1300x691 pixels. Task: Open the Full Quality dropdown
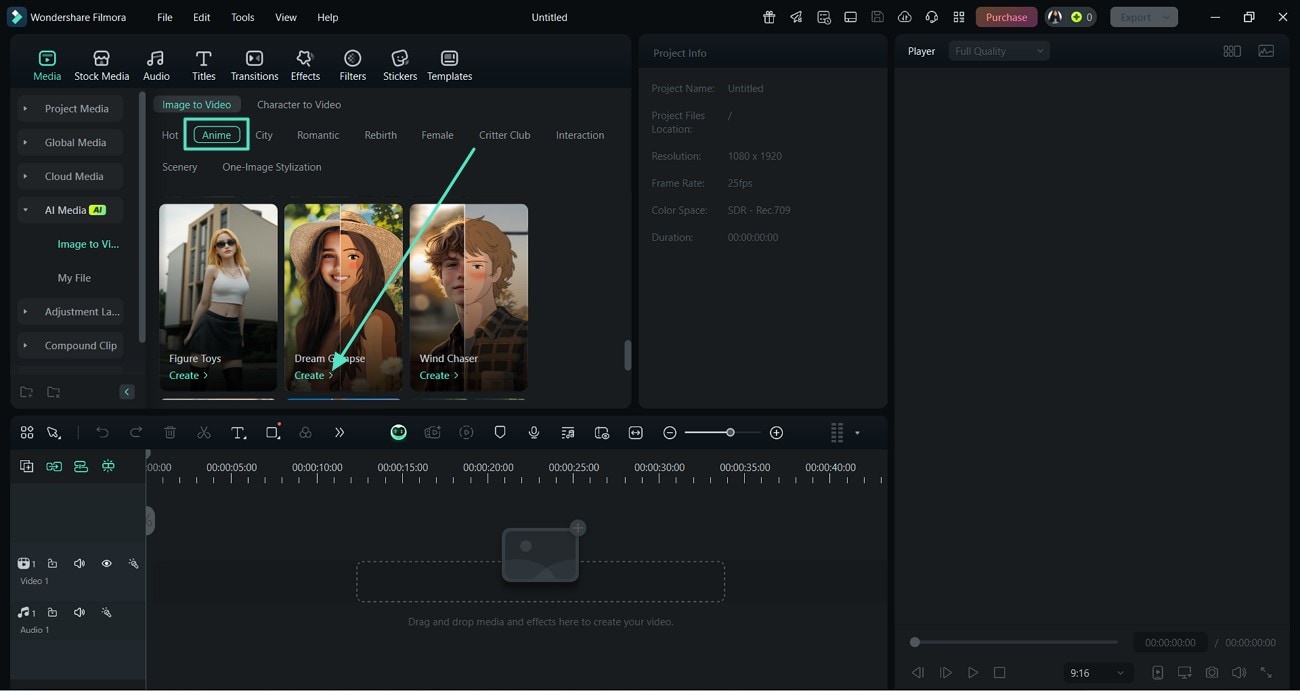click(x=999, y=51)
